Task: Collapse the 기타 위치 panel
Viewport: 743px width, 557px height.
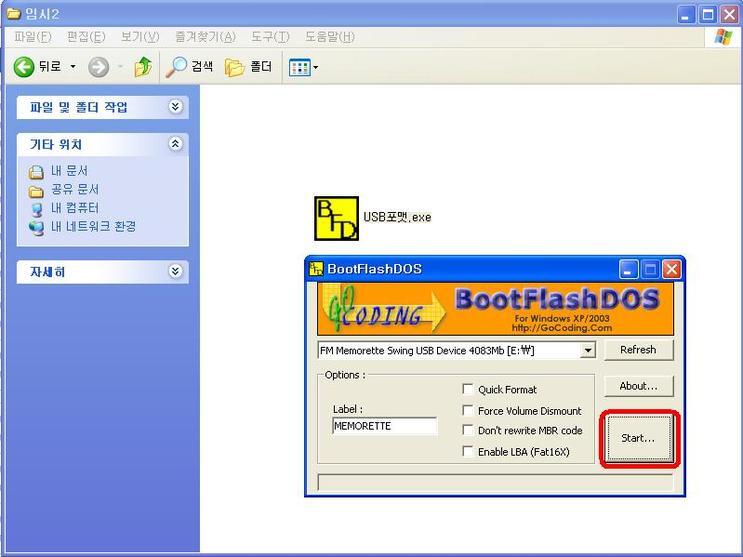Action: point(175,144)
